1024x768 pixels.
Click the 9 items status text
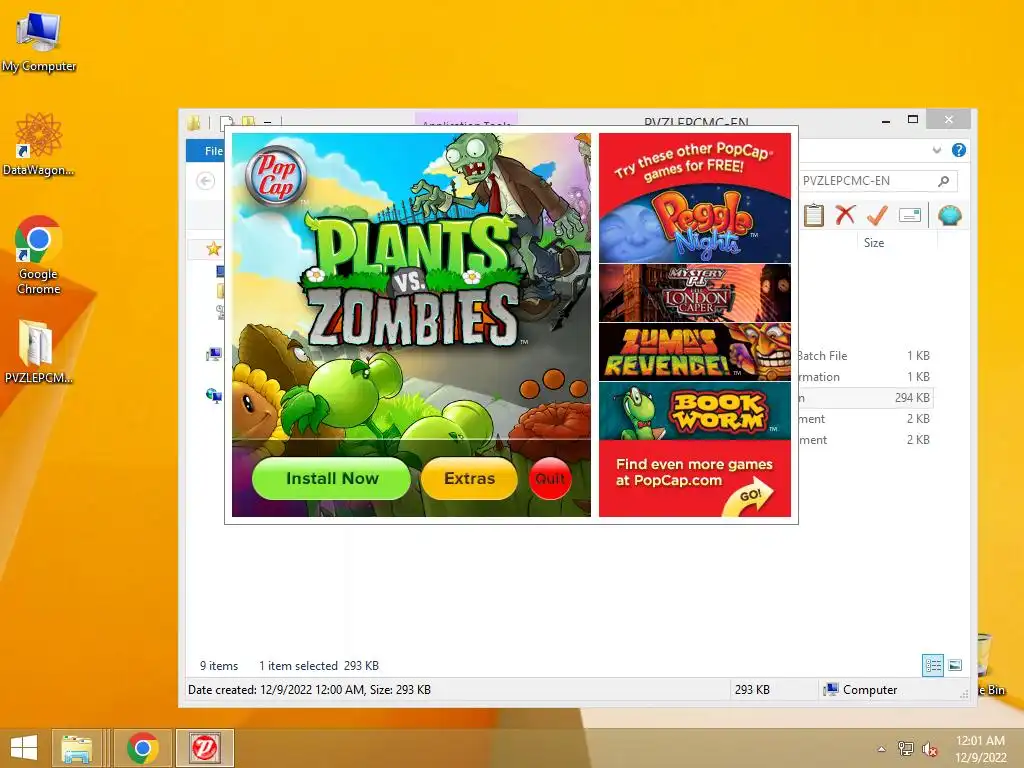point(219,666)
